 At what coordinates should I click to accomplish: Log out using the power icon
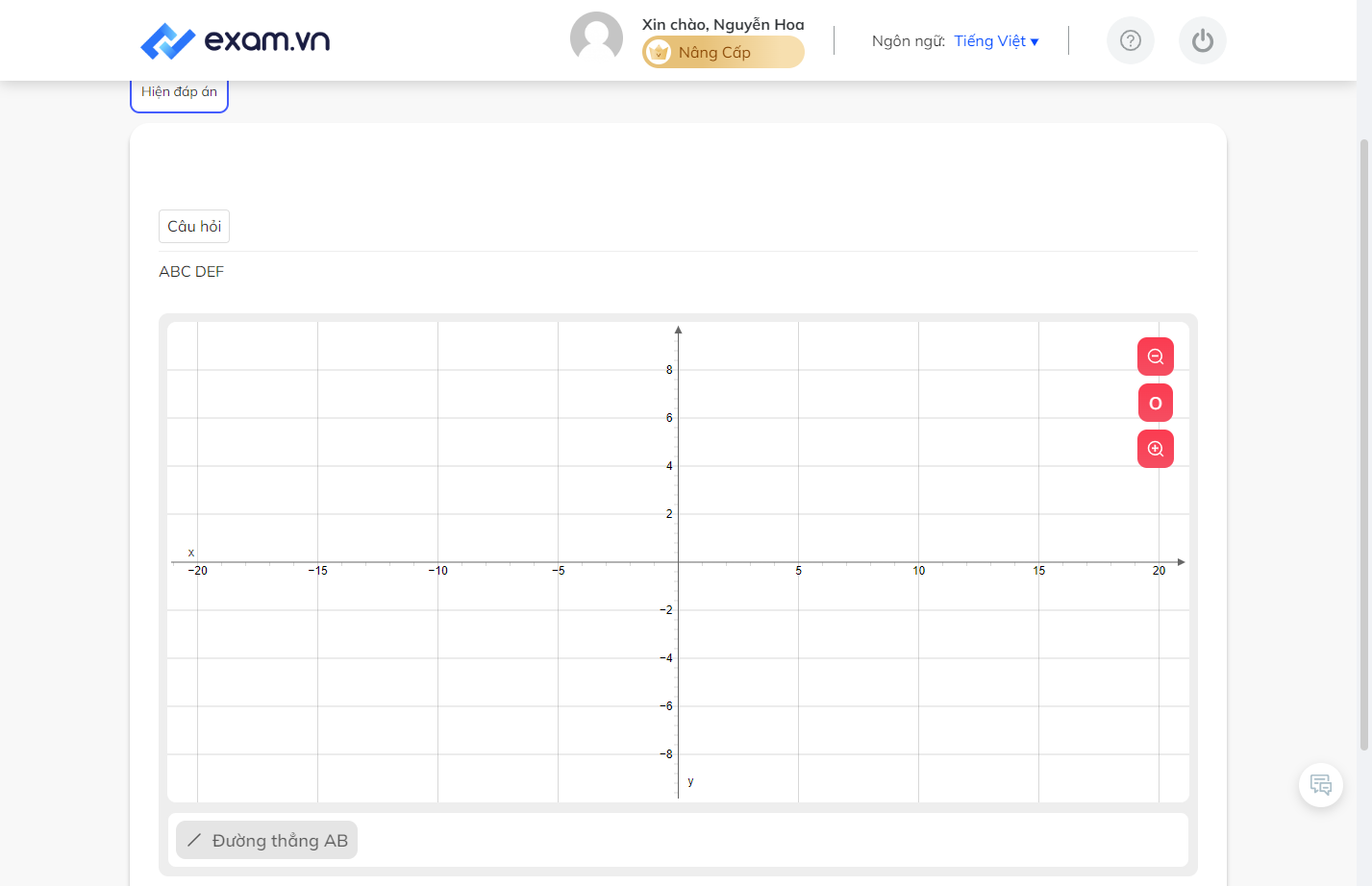point(1203,40)
